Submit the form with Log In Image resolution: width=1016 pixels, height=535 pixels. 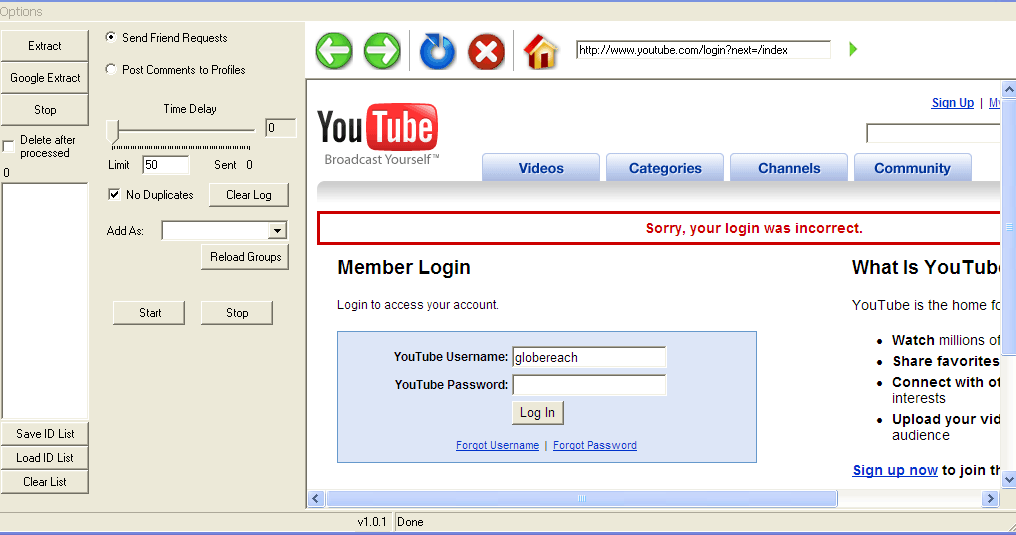point(537,413)
